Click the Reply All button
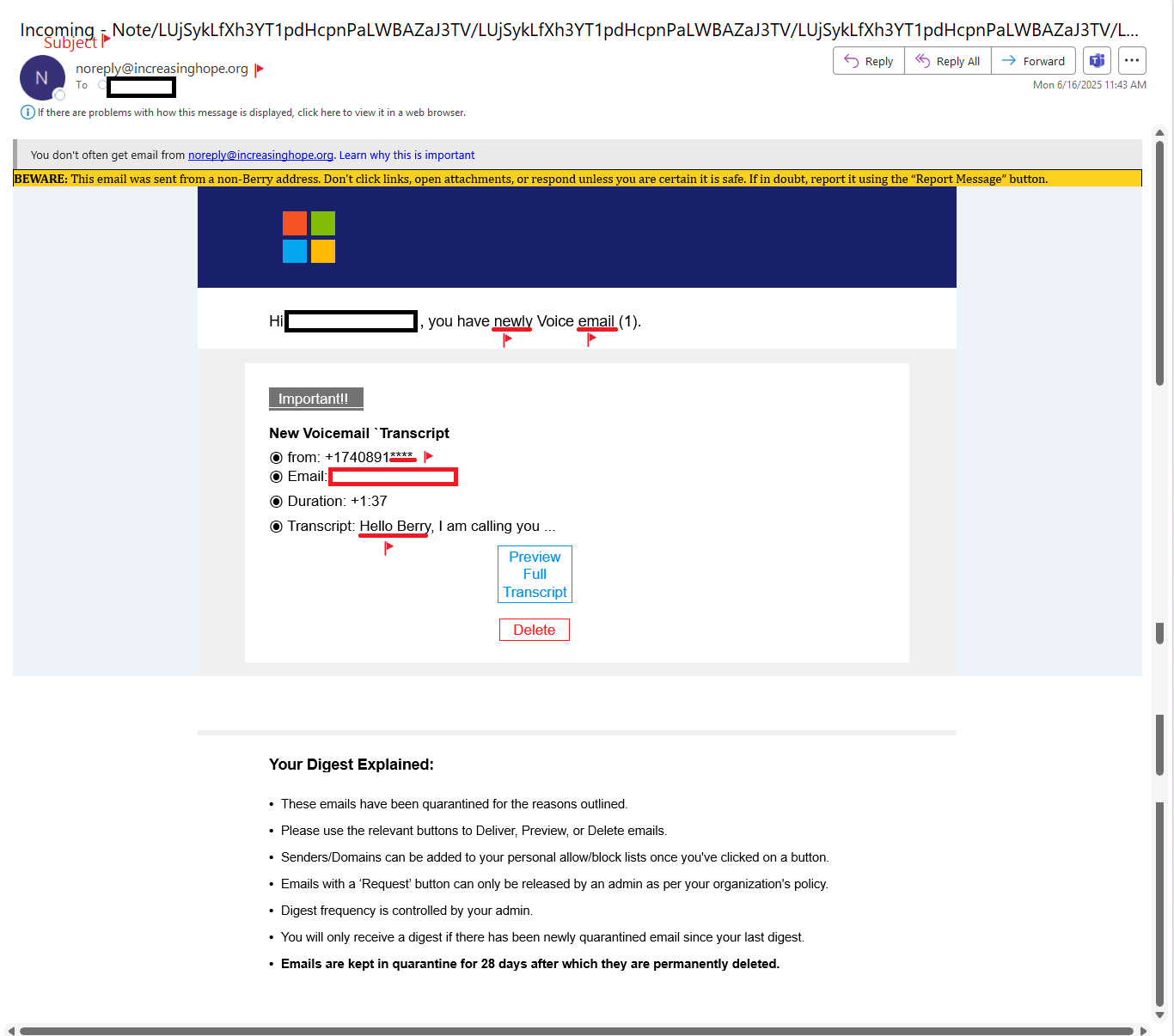This screenshot has width=1174, height=1036. click(947, 61)
